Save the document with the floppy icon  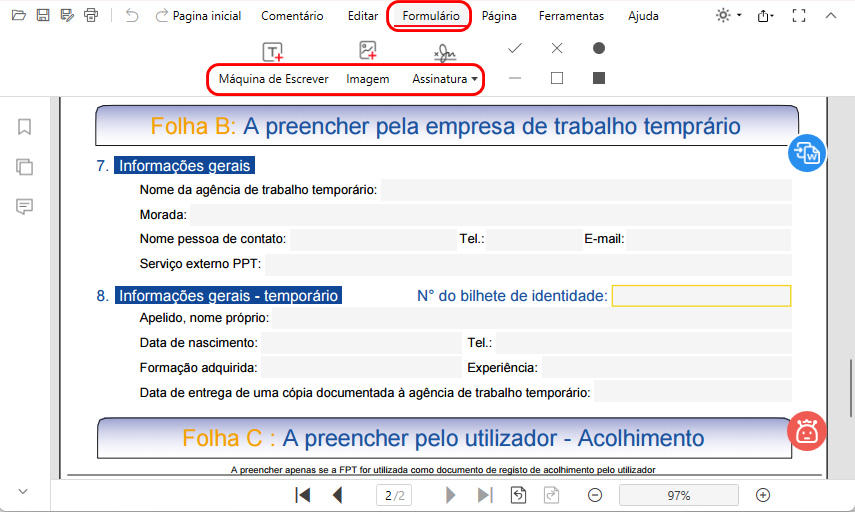43,15
